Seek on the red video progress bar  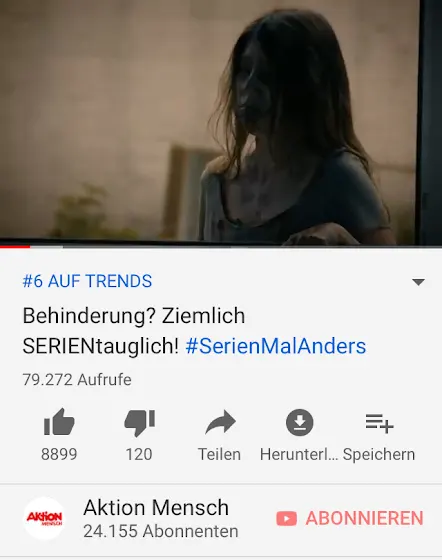pos(221,246)
